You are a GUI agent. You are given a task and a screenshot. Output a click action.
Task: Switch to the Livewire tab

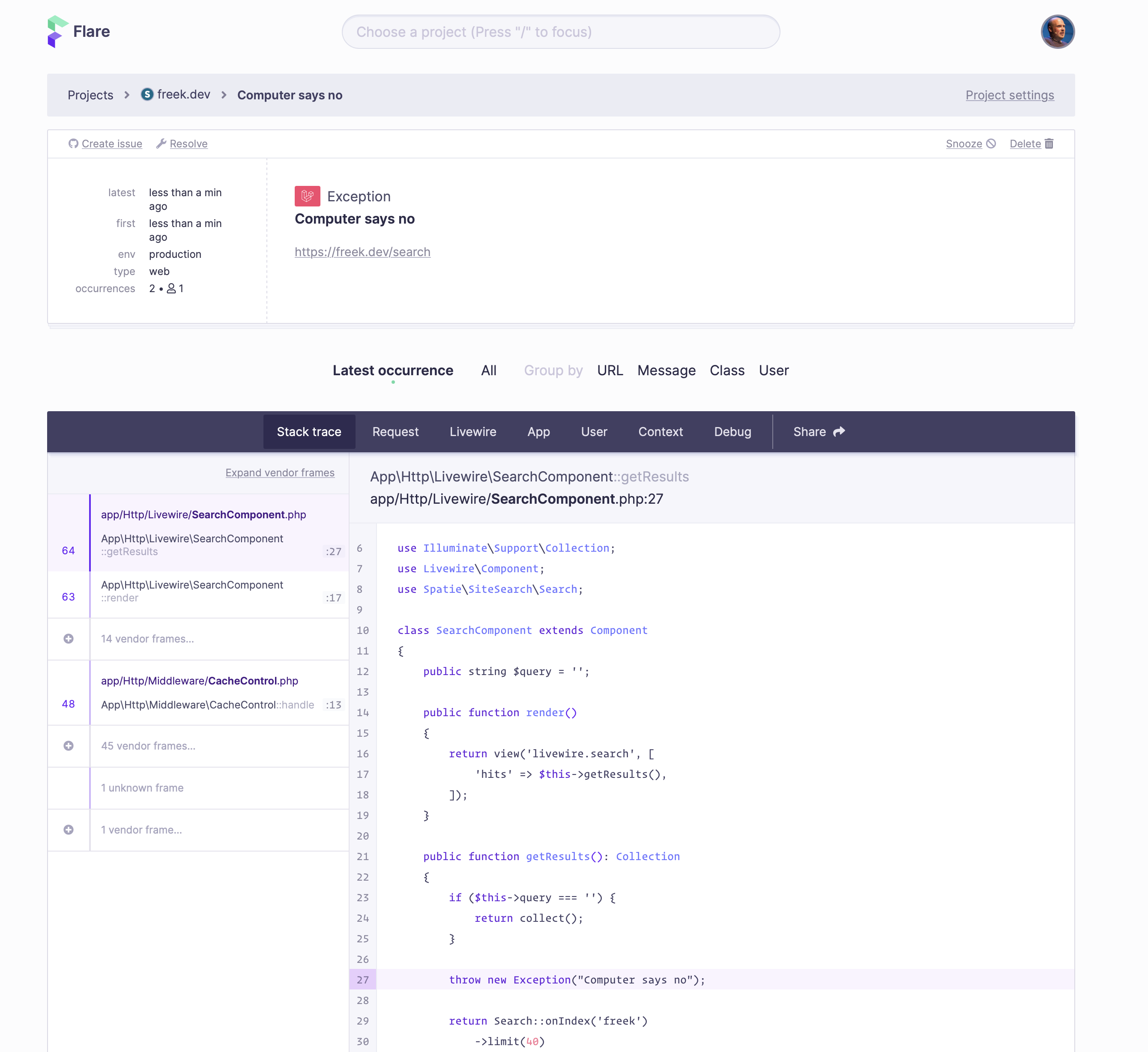[x=472, y=432]
